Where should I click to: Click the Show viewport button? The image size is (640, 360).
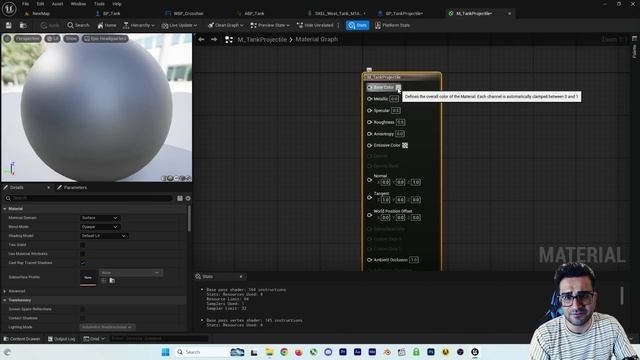[71, 38]
